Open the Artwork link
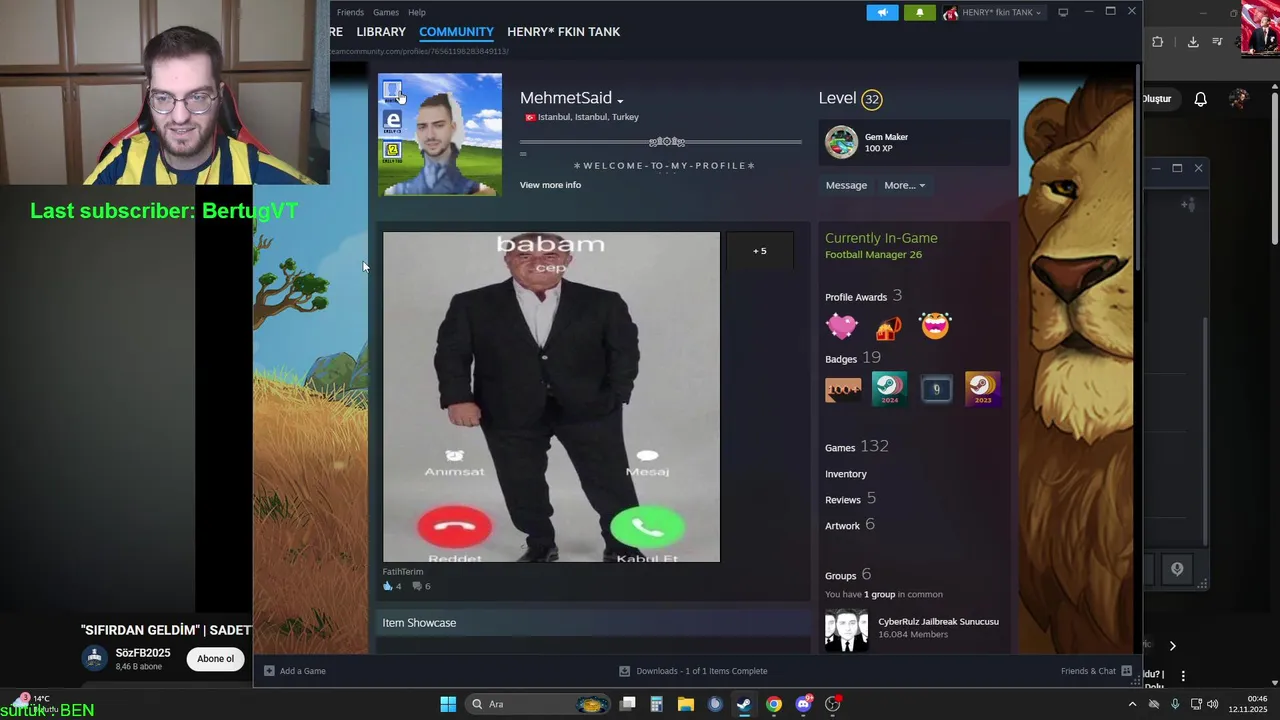This screenshot has height=720, width=1280. (x=842, y=526)
